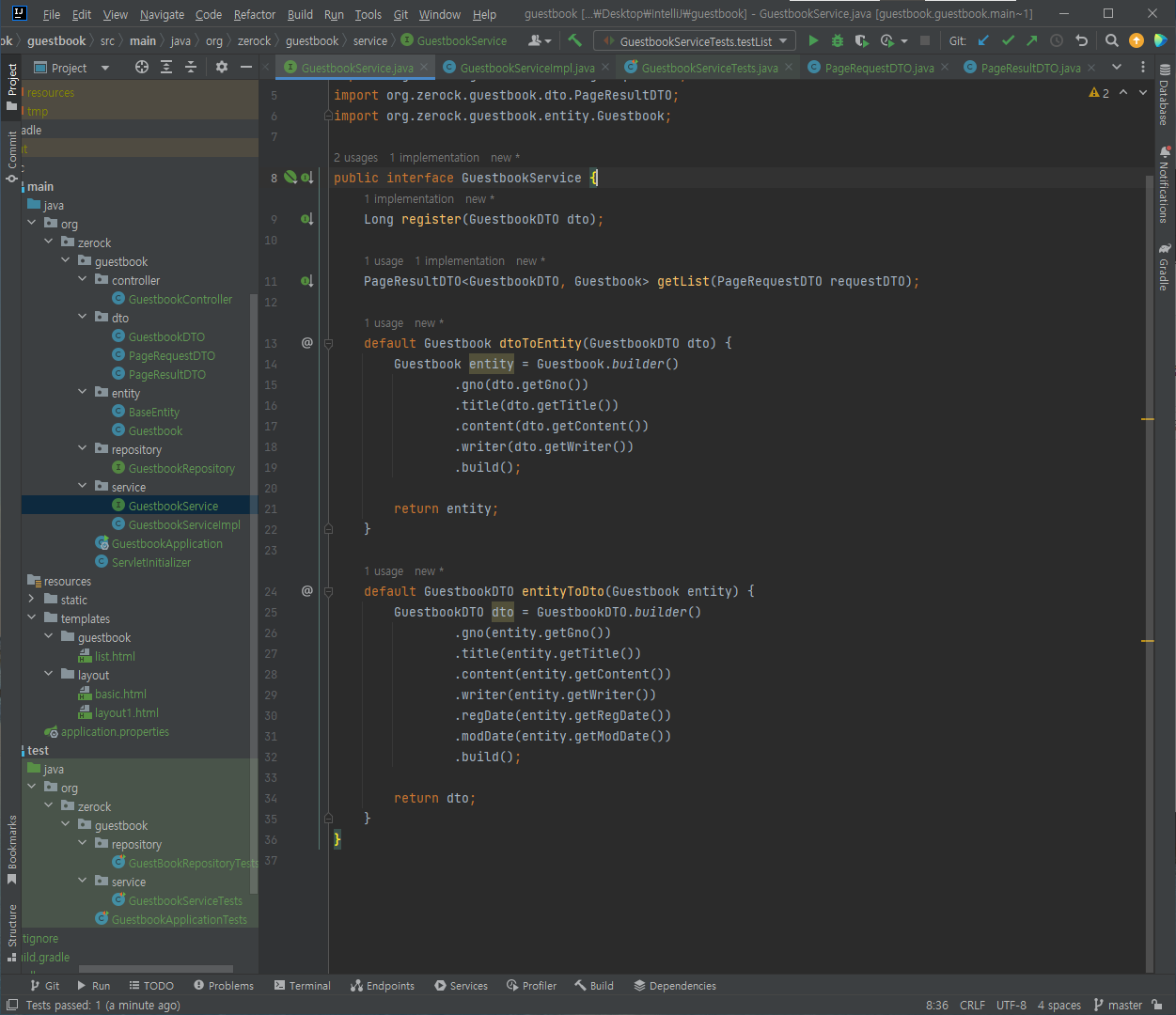Open the Tools menu

pyautogui.click(x=368, y=14)
